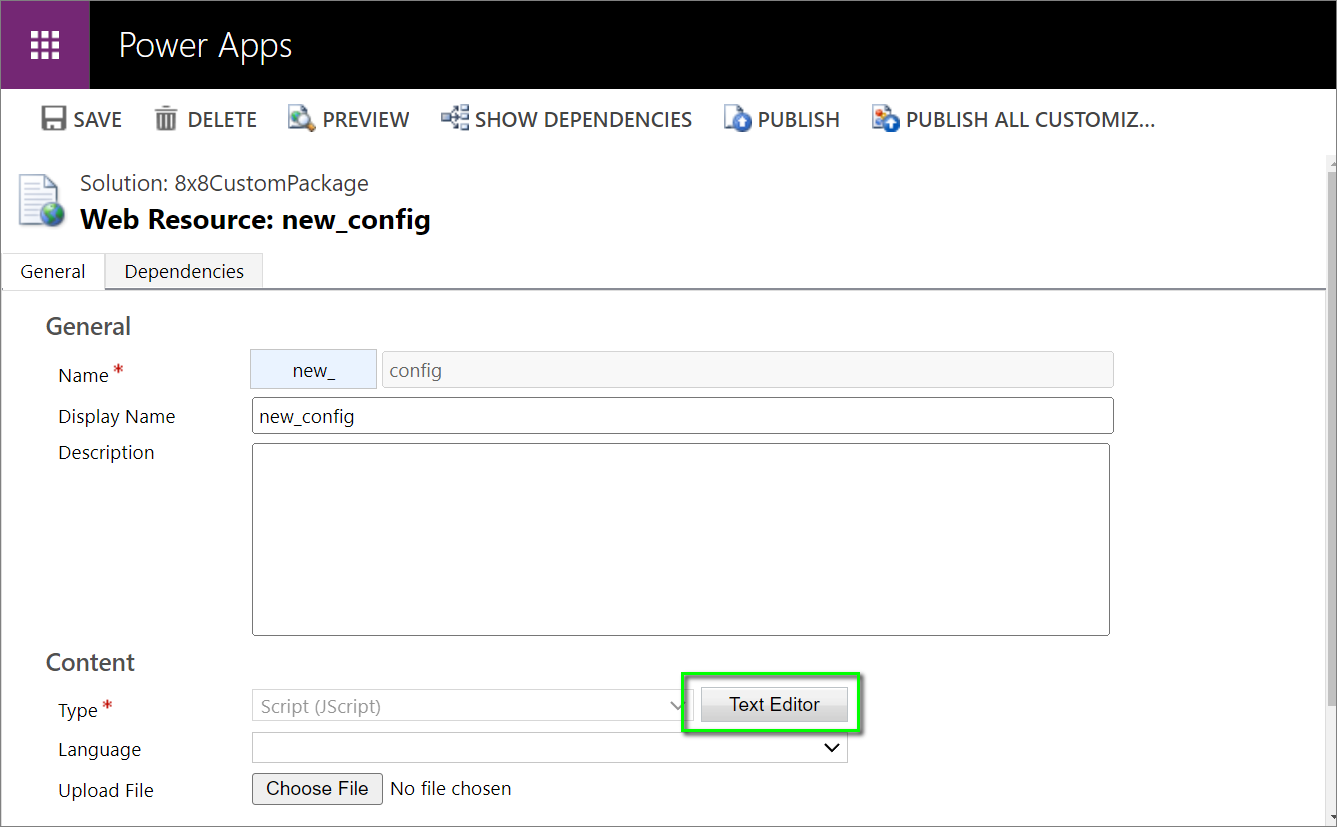Click the web resource document icon
Viewport: 1337px width, 827px height.
(41, 200)
